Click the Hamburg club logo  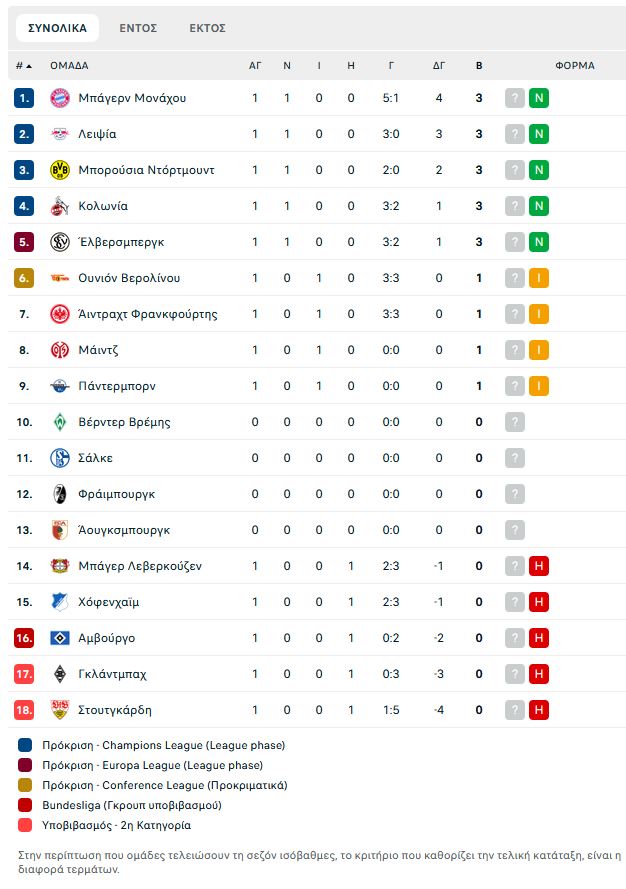tap(60, 638)
